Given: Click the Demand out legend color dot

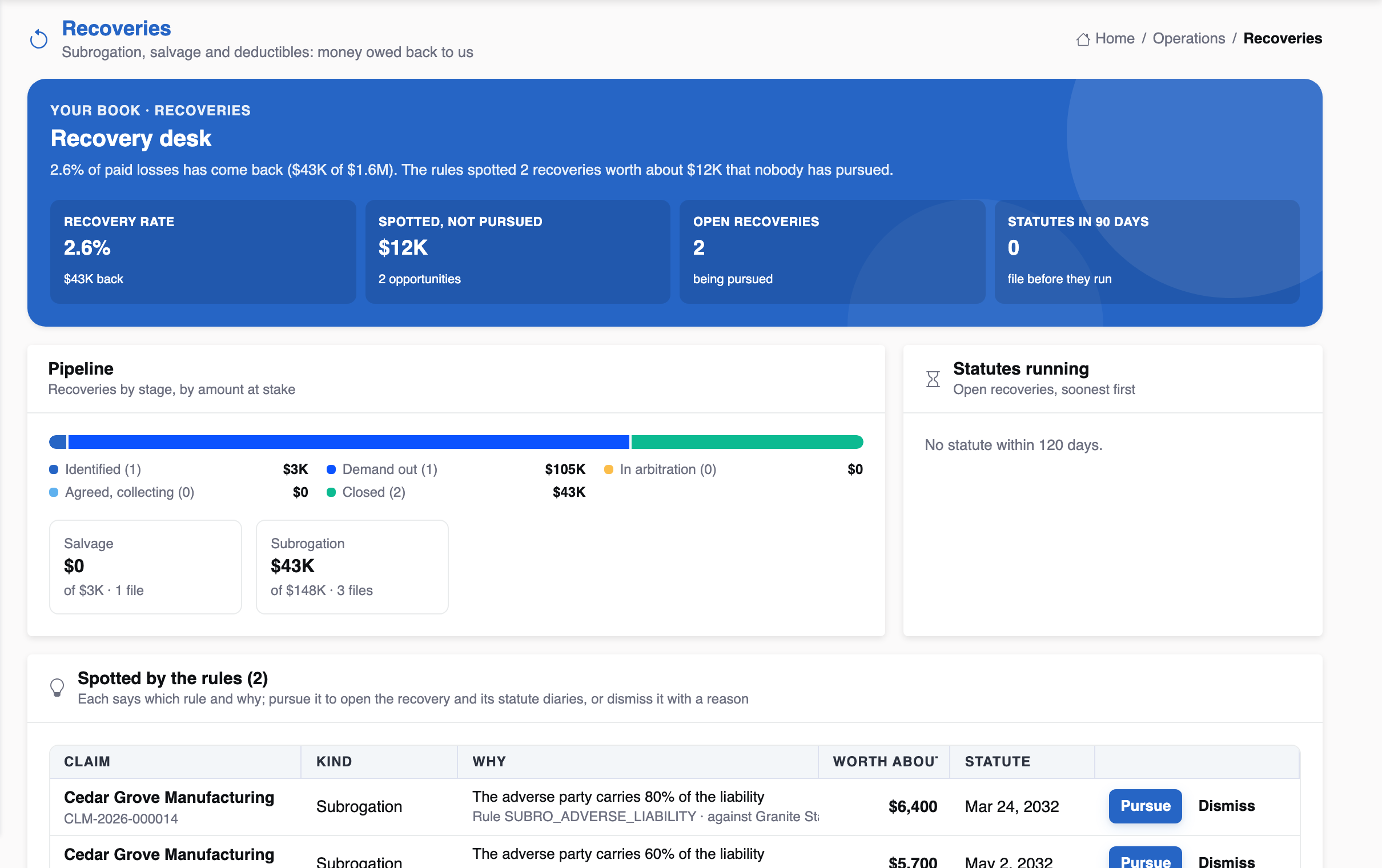Looking at the screenshot, I should 331,469.
